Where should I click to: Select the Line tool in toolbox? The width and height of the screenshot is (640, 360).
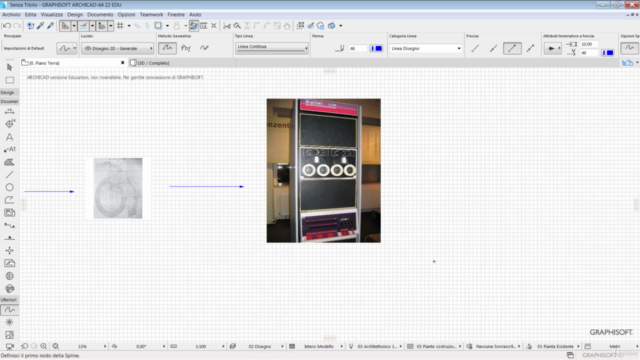tap(9, 175)
